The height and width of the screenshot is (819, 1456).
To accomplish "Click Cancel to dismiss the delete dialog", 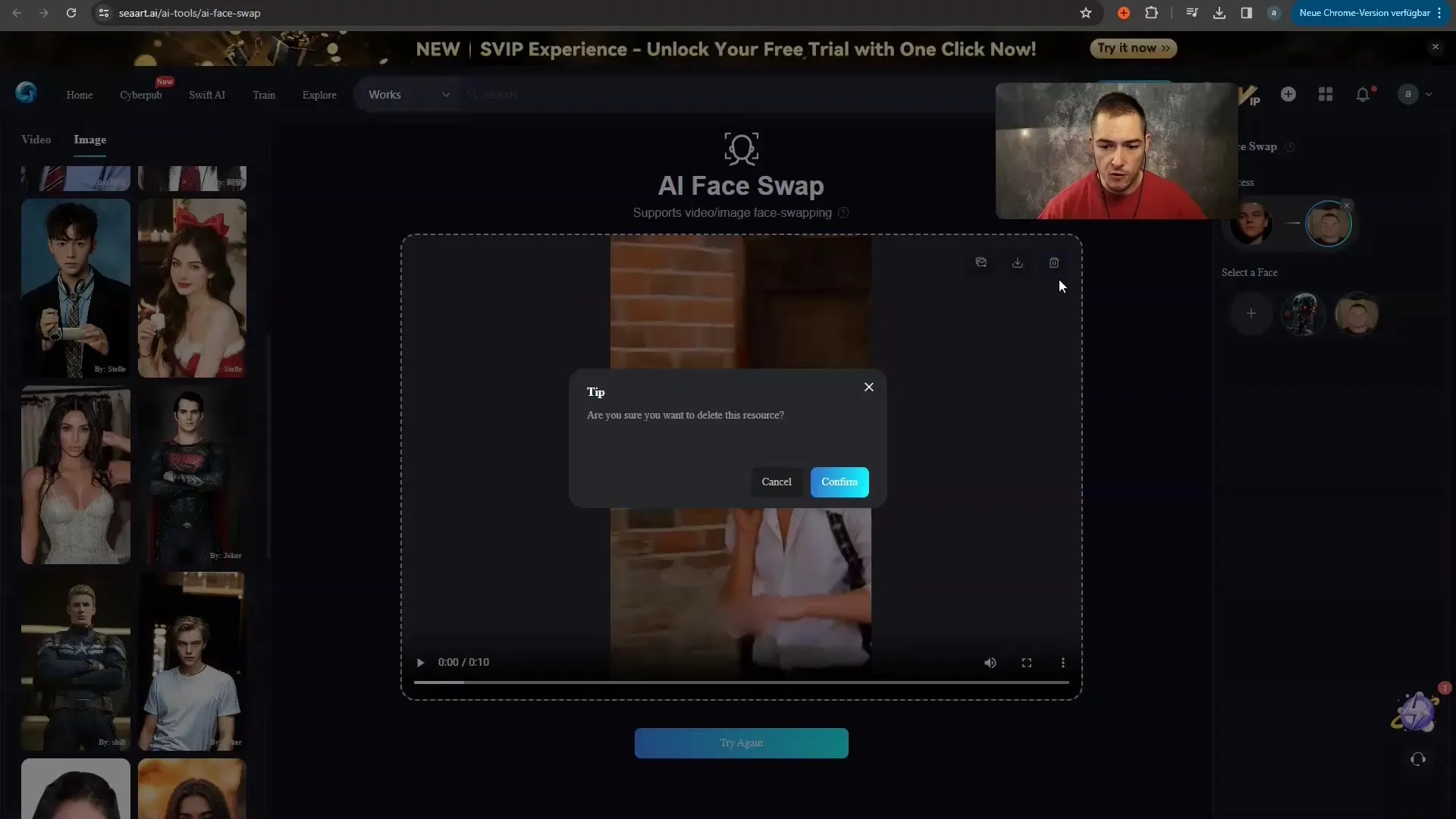I will [x=777, y=481].
